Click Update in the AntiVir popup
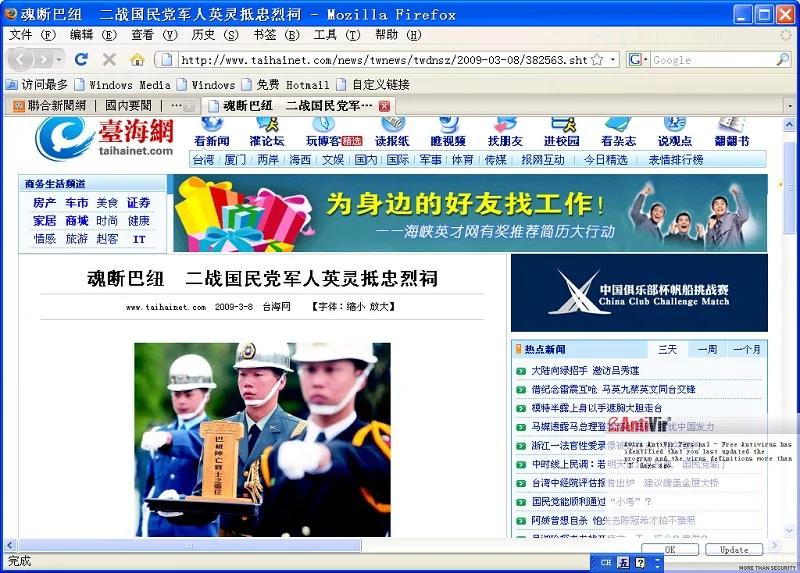This screenshot has height=573, width=800. 734,550
